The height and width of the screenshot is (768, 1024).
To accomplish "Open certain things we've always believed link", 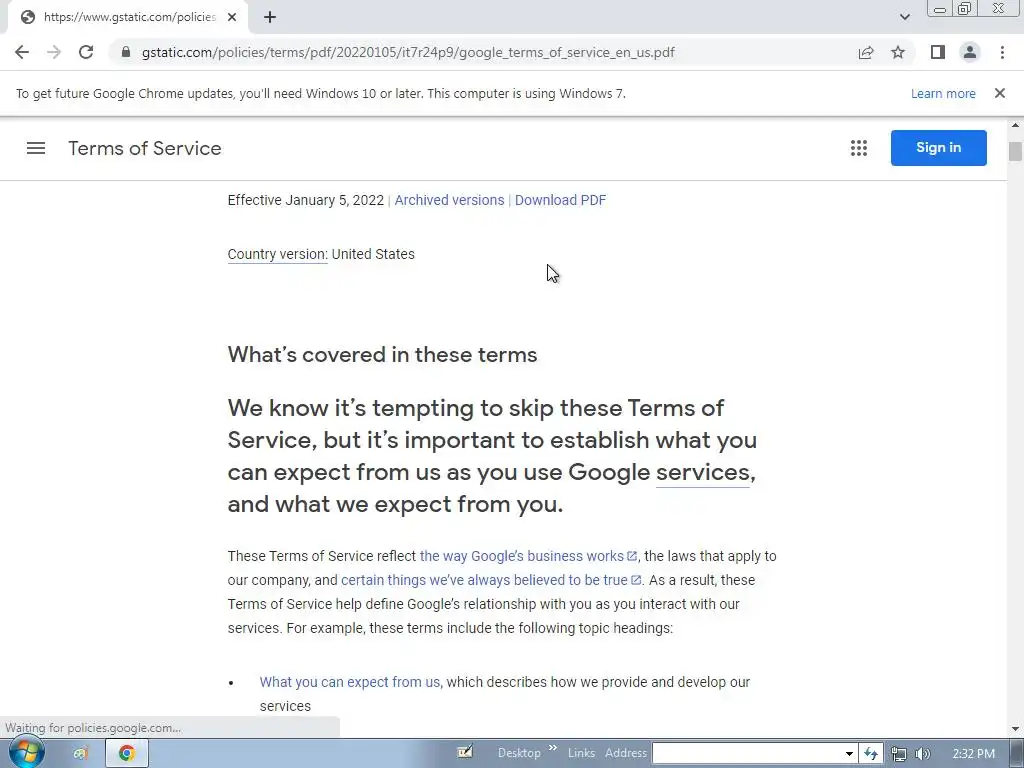I will pyautogui.click(x=490, y=580).
